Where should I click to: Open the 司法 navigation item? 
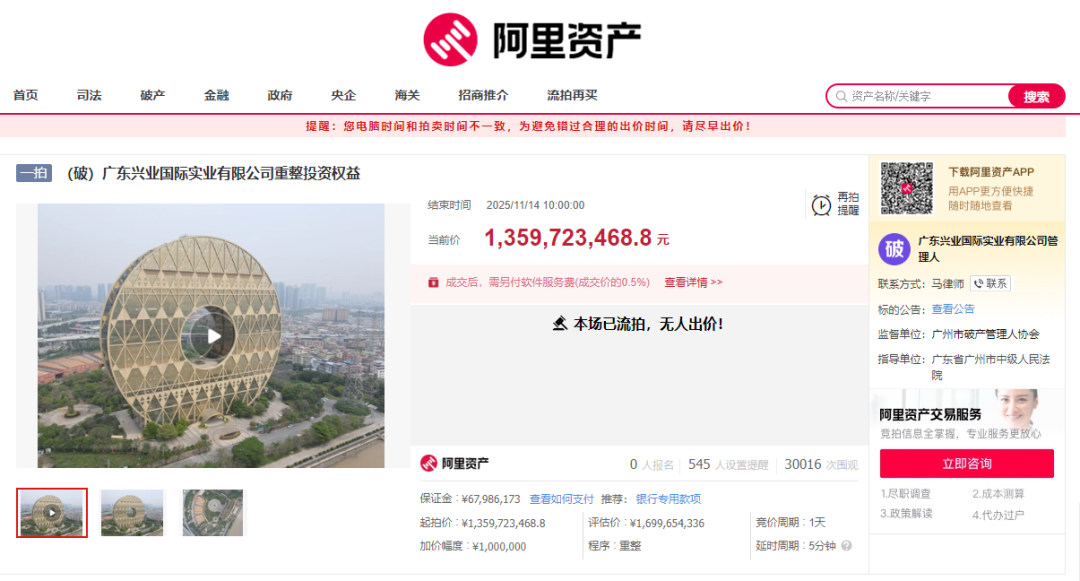pos(89,95)
